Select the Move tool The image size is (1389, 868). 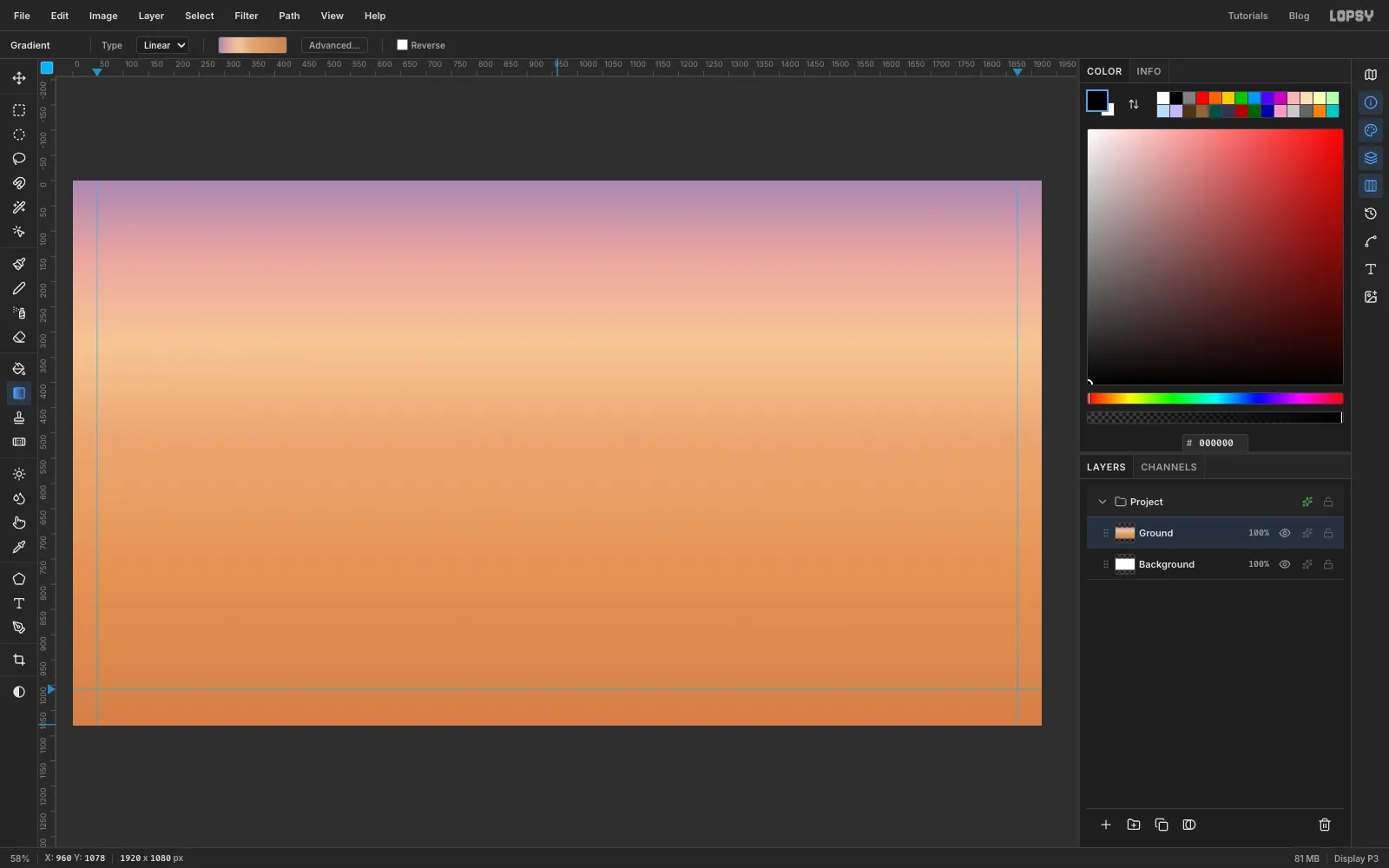click(x=19, y=78)
